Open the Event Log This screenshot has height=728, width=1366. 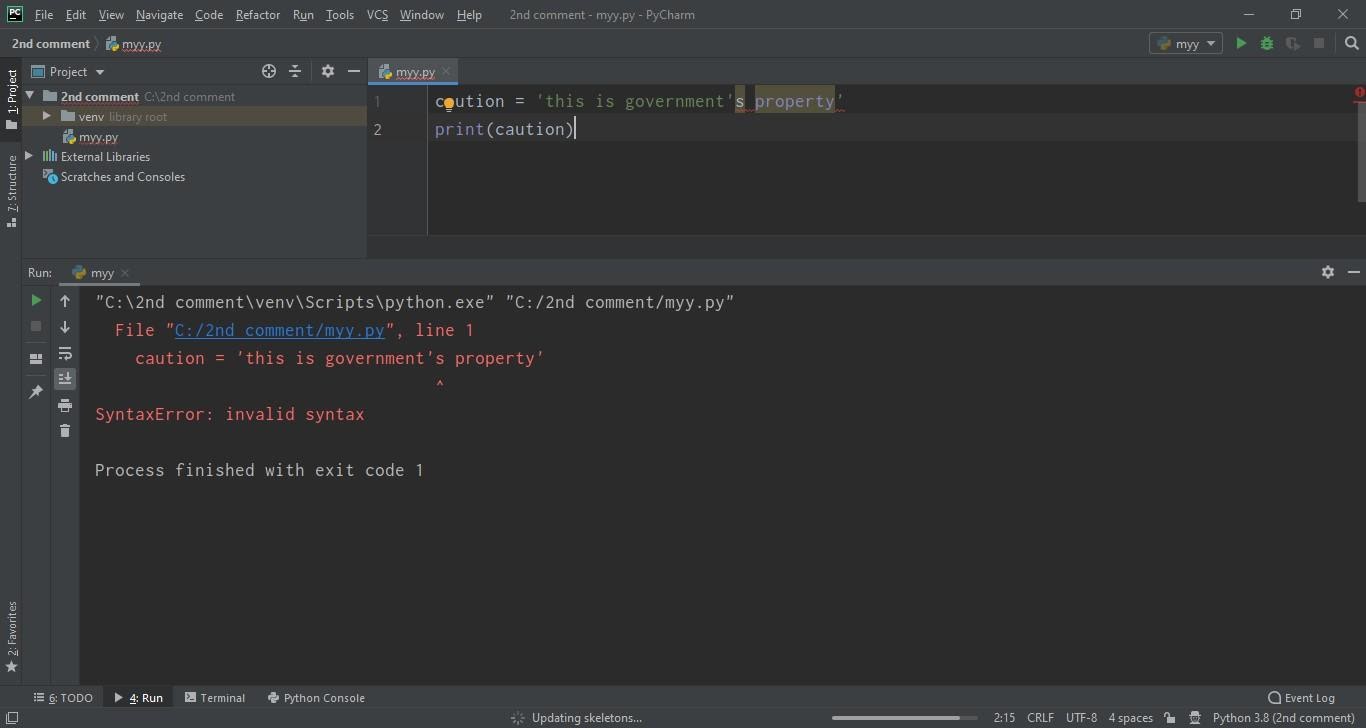click(1302, 697)
